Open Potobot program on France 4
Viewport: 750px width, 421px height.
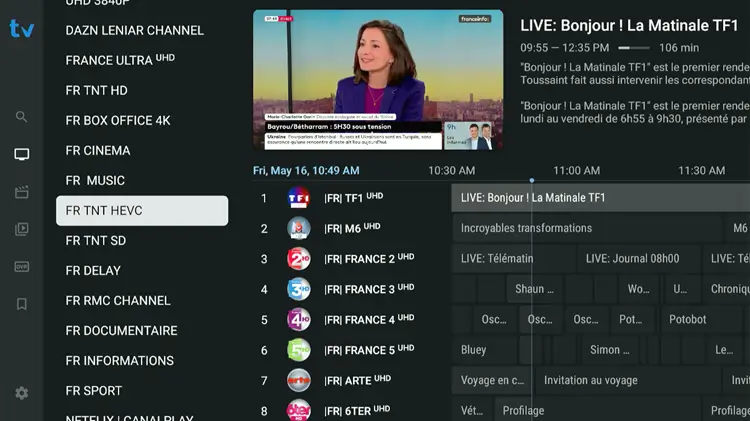coord(700,320)
